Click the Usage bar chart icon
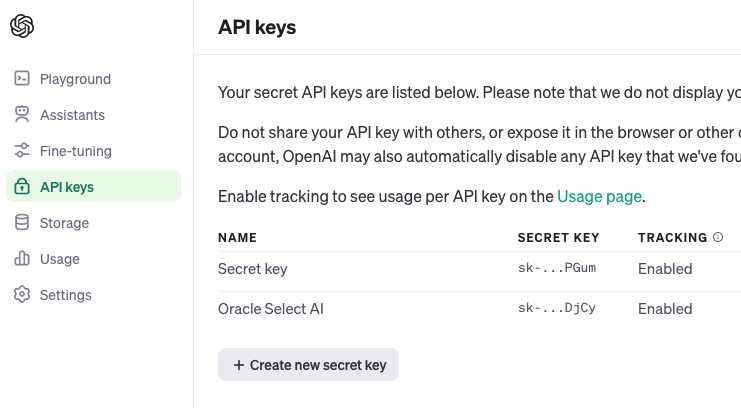This screenshot has width=741, height=408. [x=22, y=259]
